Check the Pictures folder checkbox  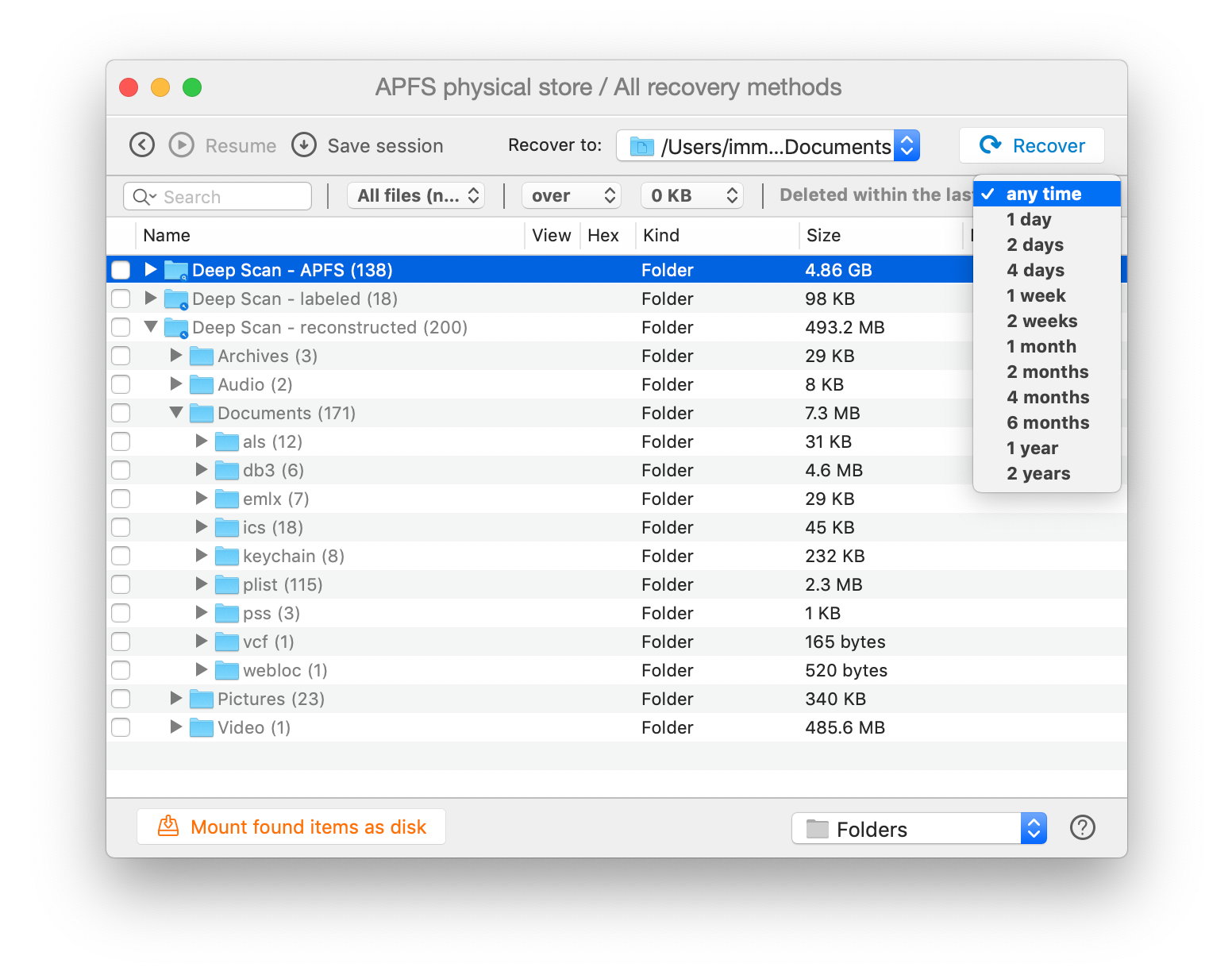point(120,699)
